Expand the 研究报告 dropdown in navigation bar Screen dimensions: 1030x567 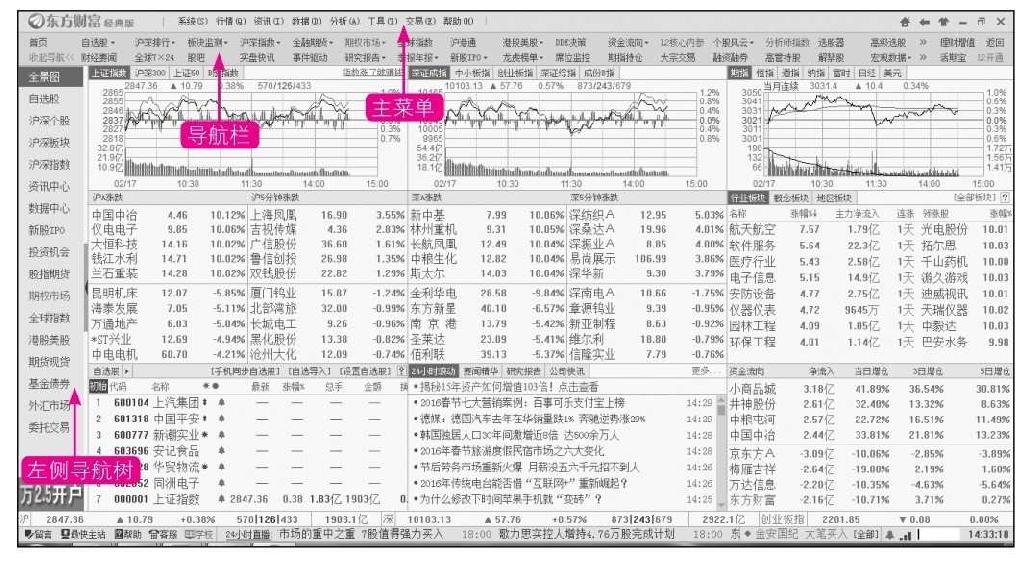tap(366, 58)
